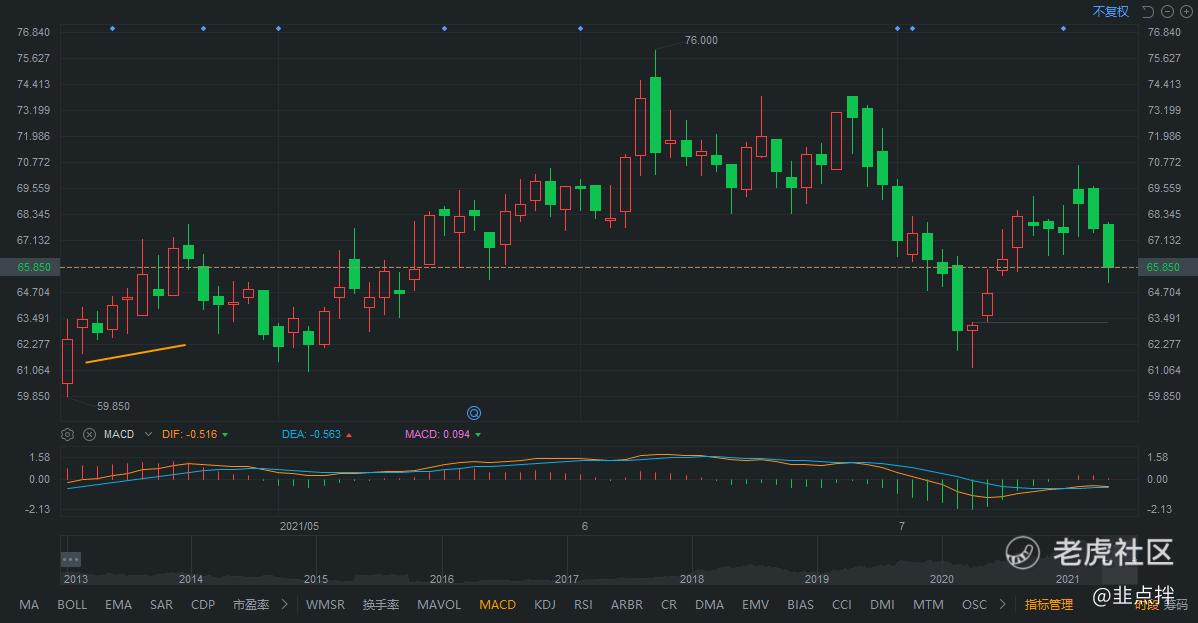Screen dimensions: 1198x623
Task: Switch sub-chart to CR
Action: pyautogui.click(x=669, y=605)
